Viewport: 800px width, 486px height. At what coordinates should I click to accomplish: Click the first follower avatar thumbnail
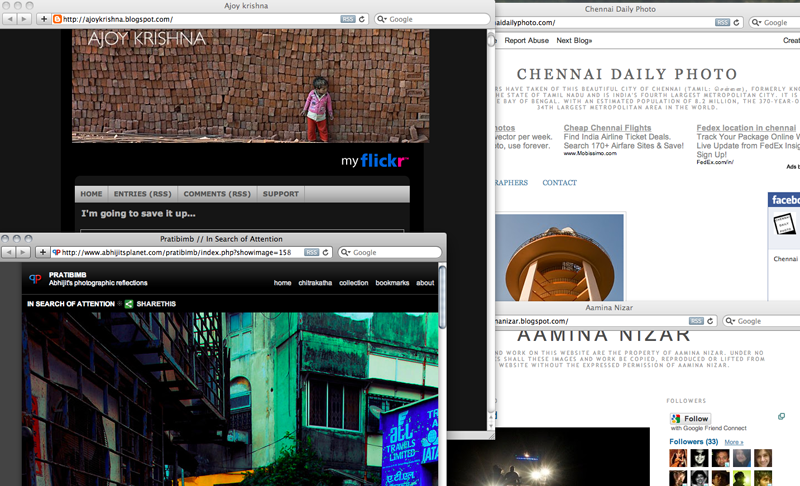[678, 458]
